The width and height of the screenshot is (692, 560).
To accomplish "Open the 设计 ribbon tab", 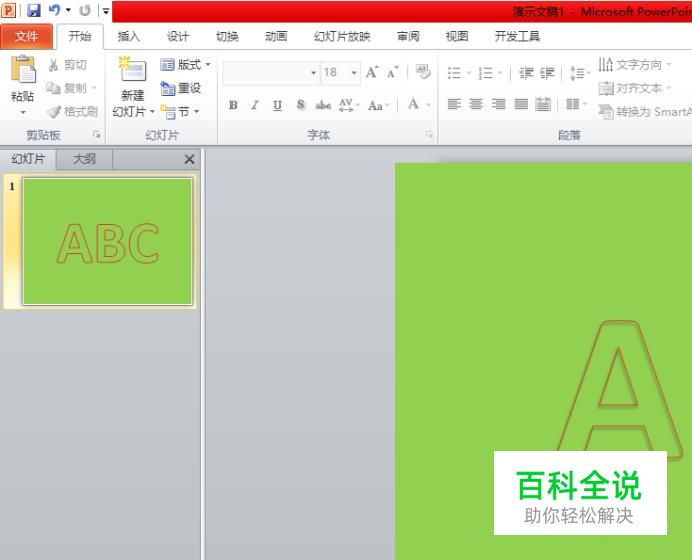I will [178, 36].
